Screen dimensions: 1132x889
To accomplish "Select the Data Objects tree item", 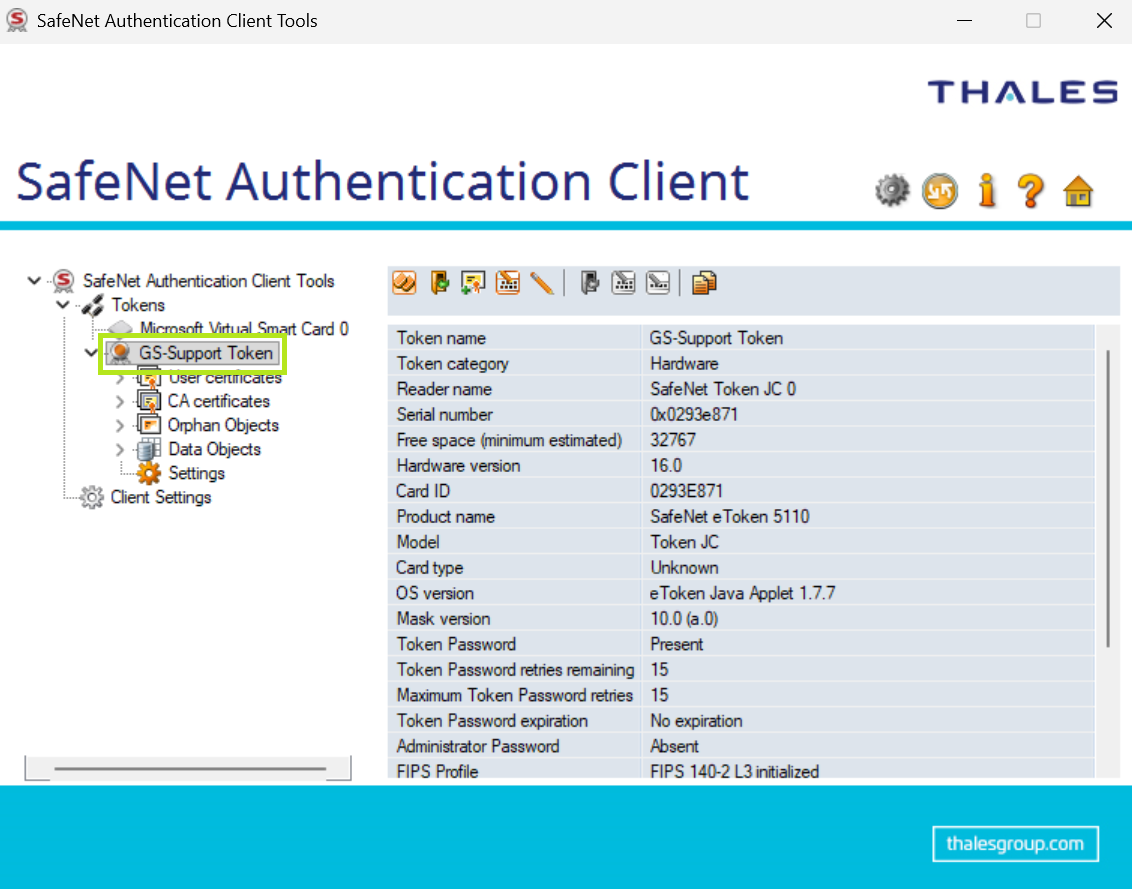I will (x=214, y=449).
